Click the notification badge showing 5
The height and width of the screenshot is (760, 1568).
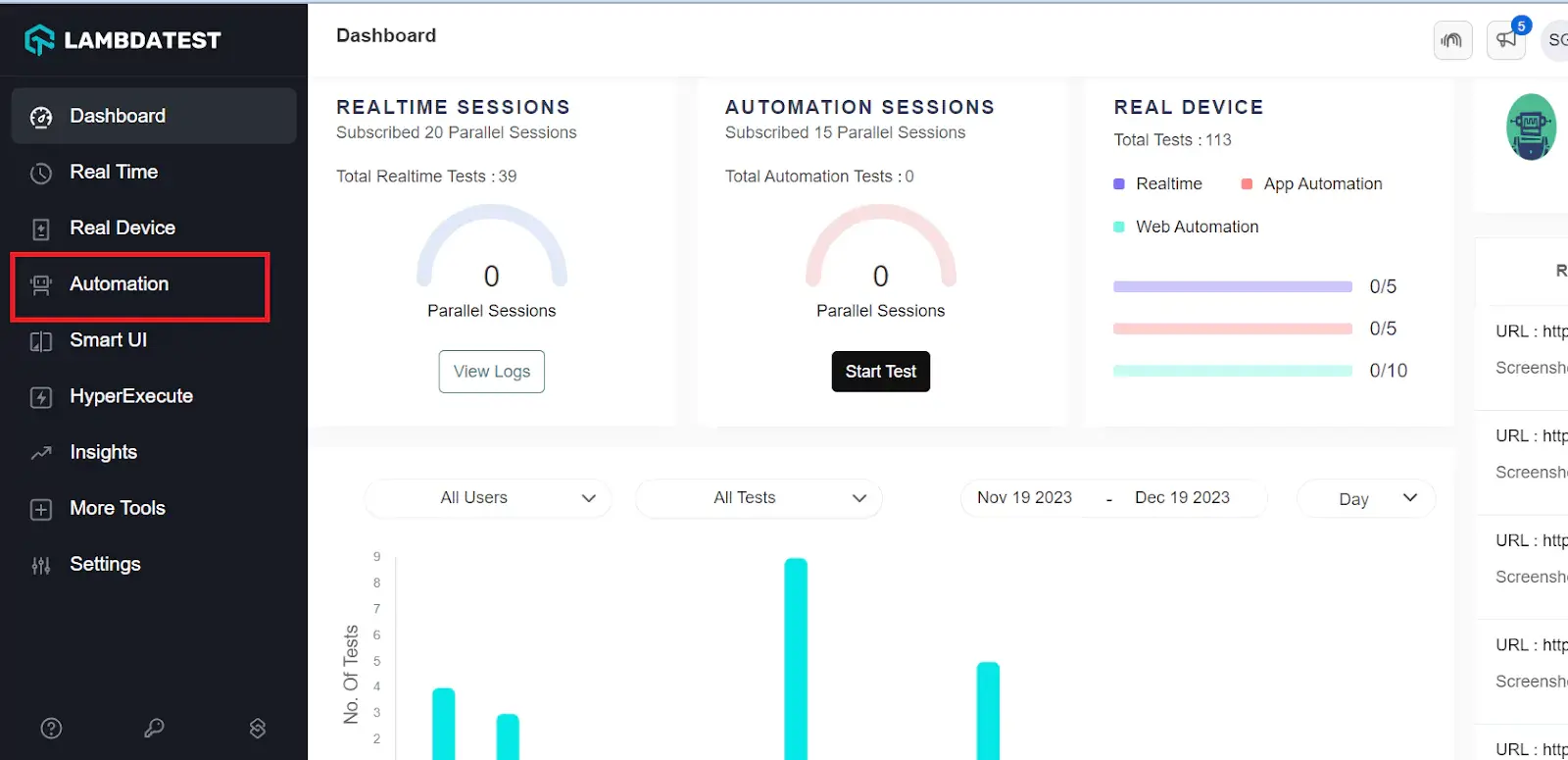coord(1521,25)
